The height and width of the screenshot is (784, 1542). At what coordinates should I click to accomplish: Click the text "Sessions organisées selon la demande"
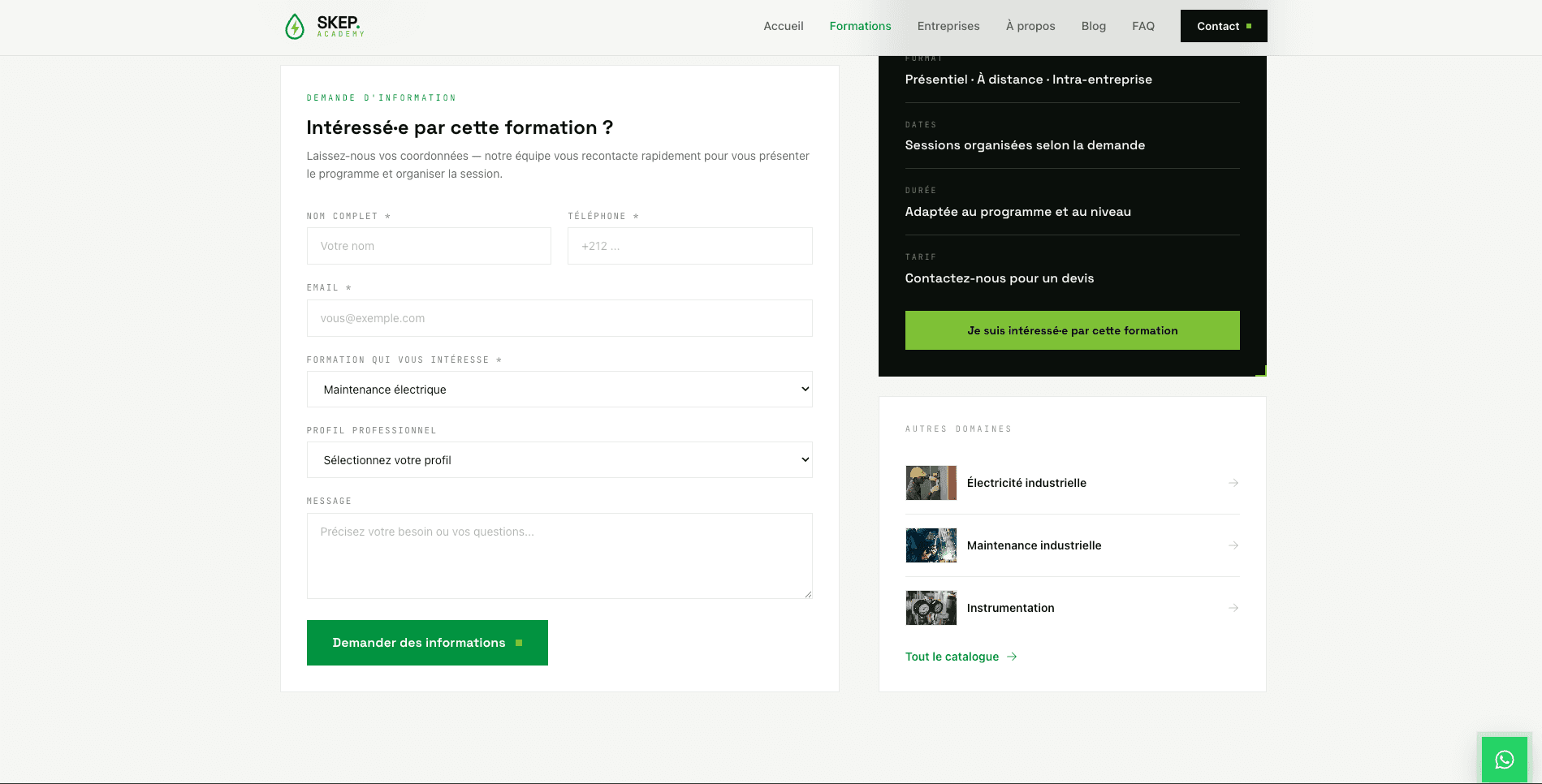tap(1025, 145)
